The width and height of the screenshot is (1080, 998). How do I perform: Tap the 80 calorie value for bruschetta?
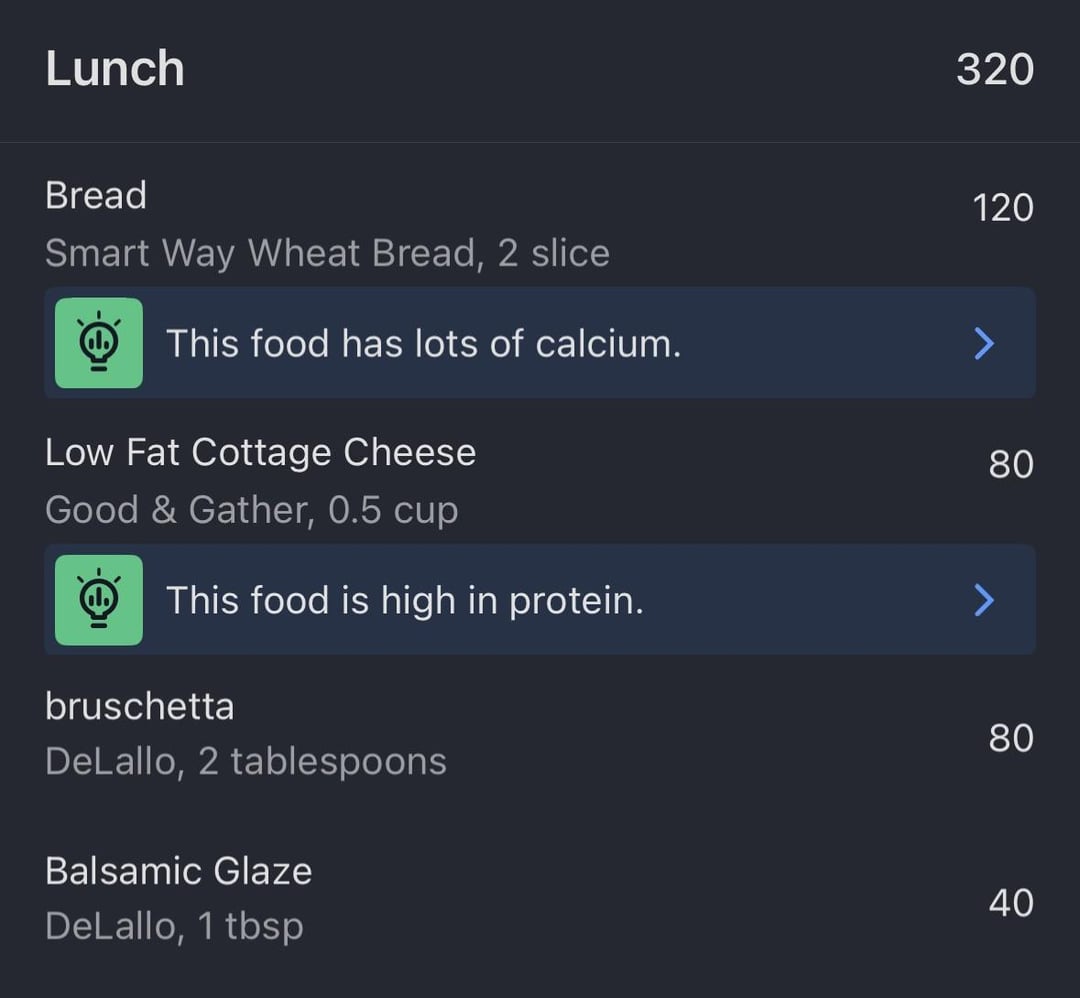coord(1011,738)
